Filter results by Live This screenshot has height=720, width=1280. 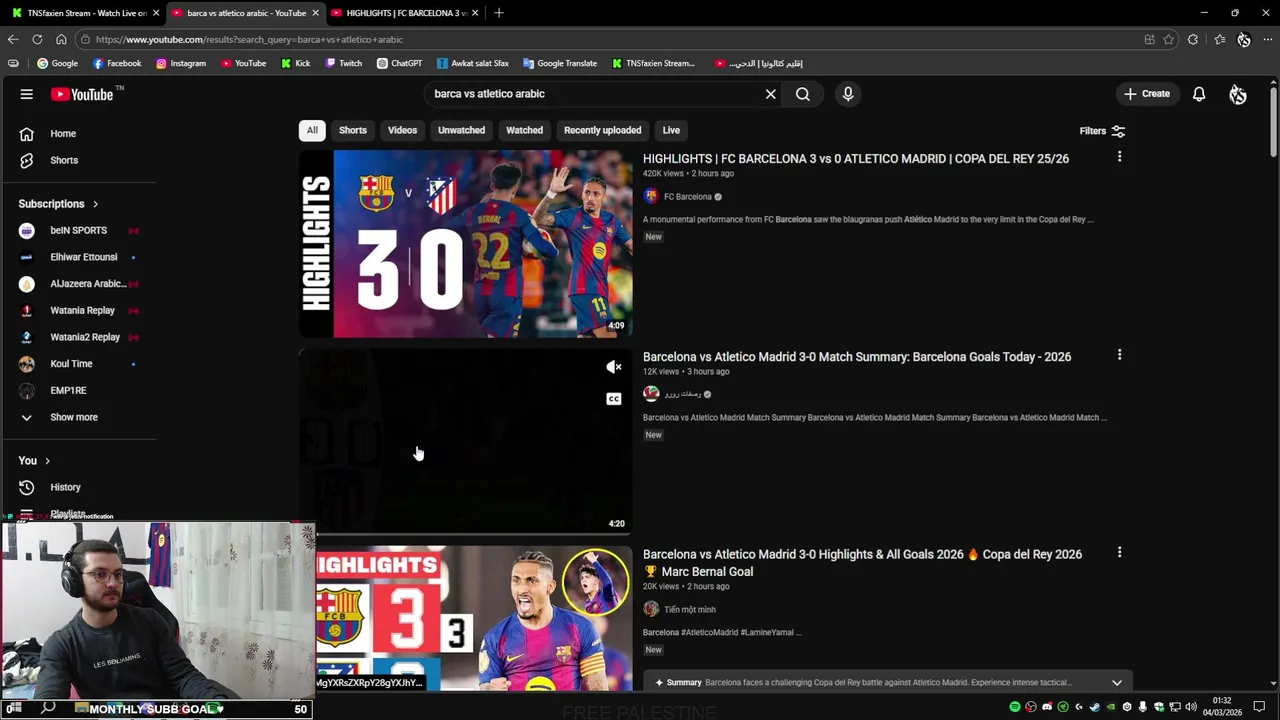(x=671, y=130)
